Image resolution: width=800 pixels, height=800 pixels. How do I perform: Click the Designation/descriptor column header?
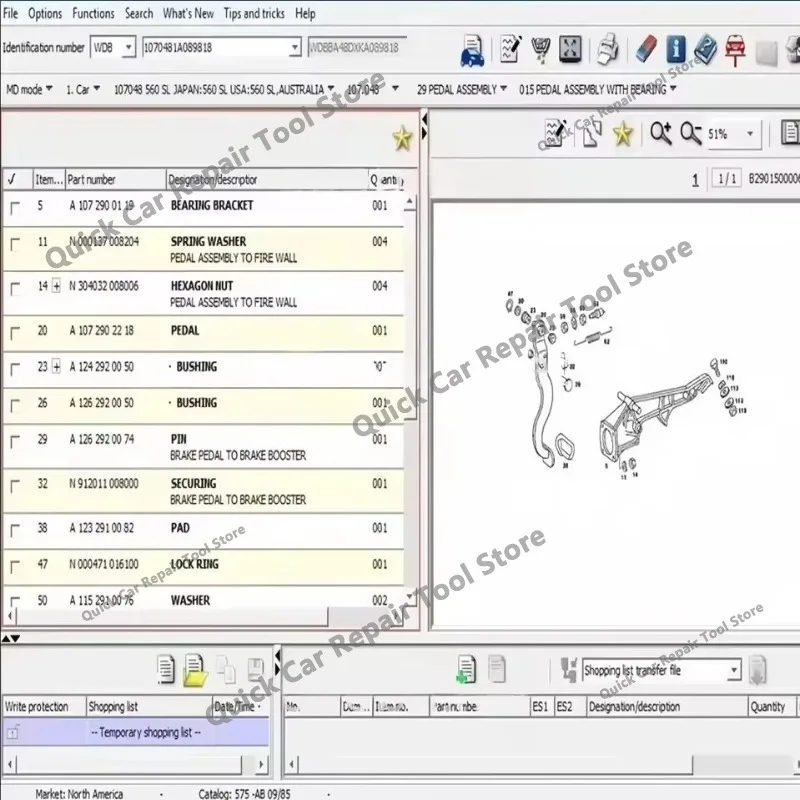coord(267,180)
